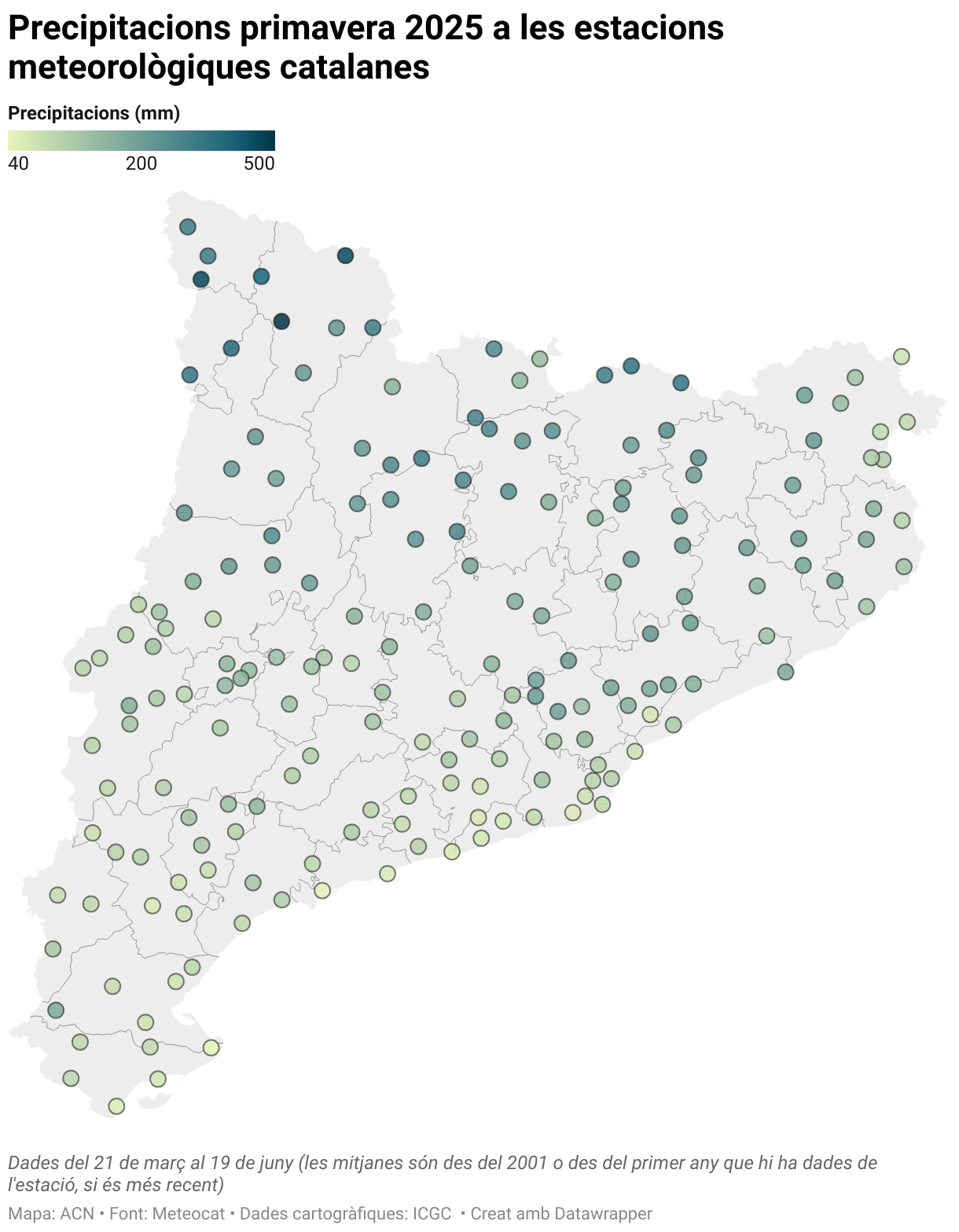Select the pale marker in the far northeast corner
Screen dimensions: 959x1232
point(901,357)
